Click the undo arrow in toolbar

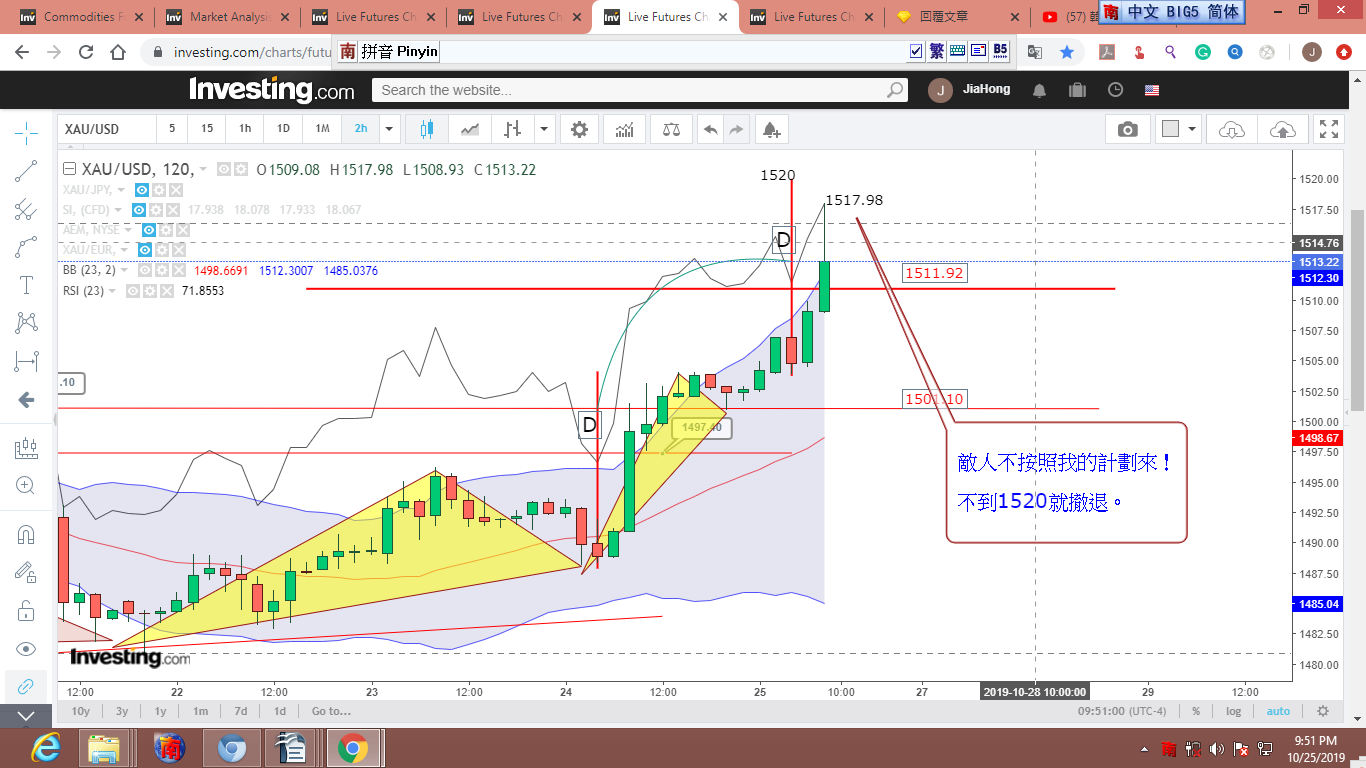coord(710,129)
